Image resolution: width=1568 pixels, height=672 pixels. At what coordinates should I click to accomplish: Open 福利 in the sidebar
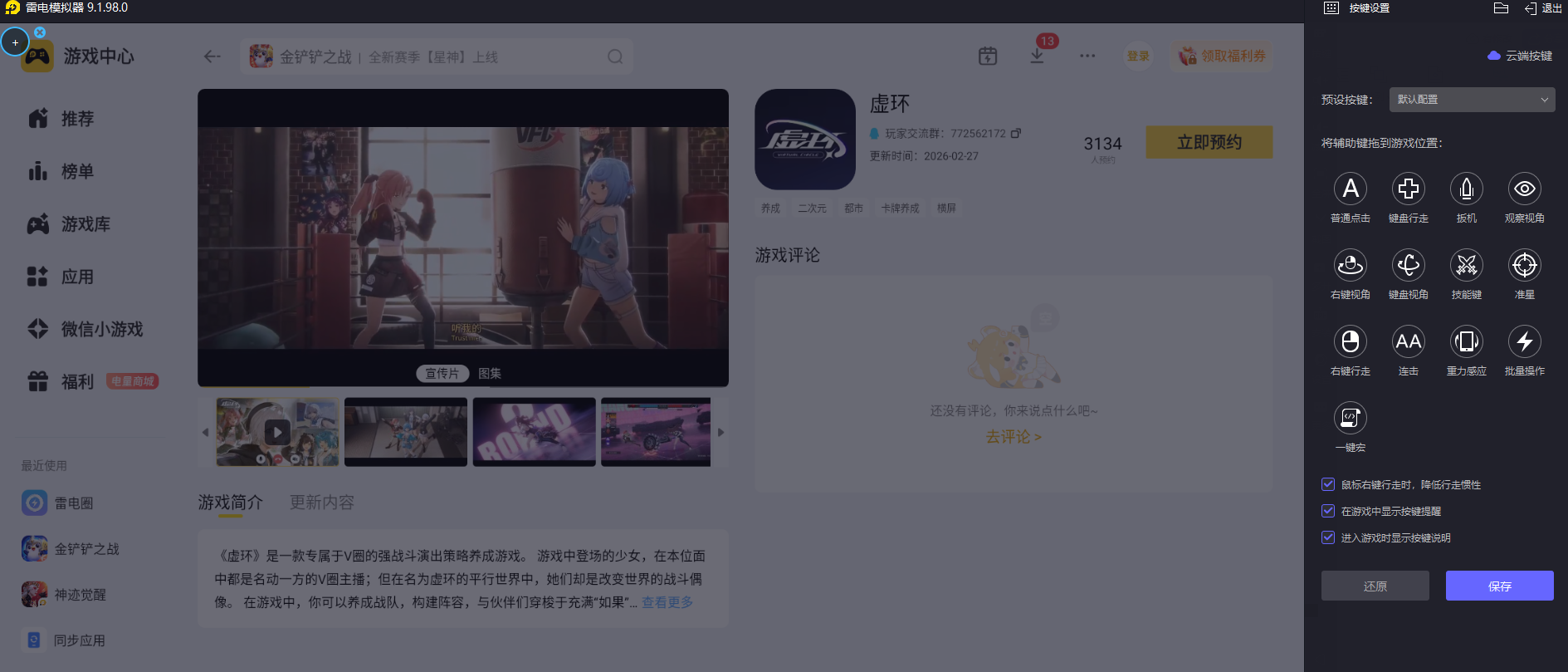point(61,381)
